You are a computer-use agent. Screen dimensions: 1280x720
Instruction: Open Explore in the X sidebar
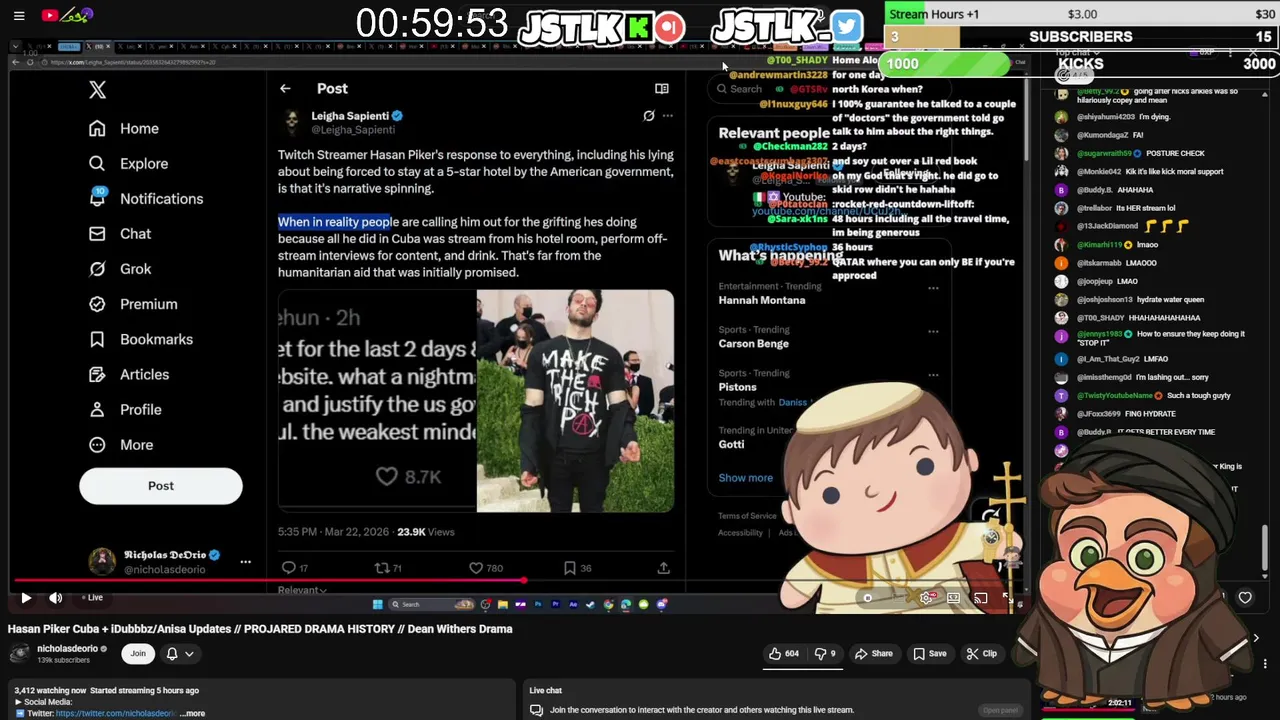(128, 164)
